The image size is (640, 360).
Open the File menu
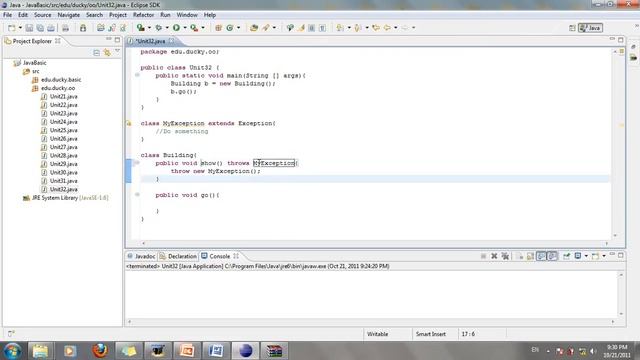tap(7, 15)
